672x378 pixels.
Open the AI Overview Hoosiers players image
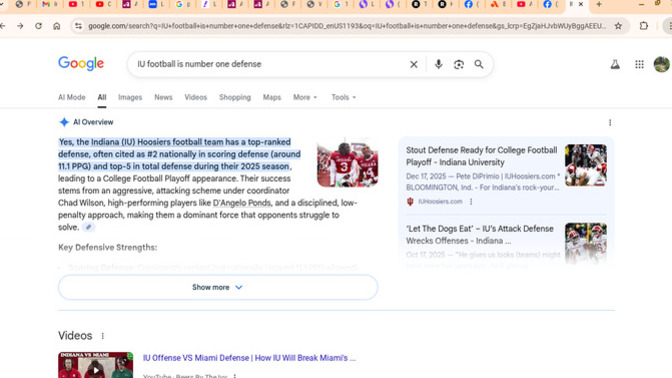[348, 162]
